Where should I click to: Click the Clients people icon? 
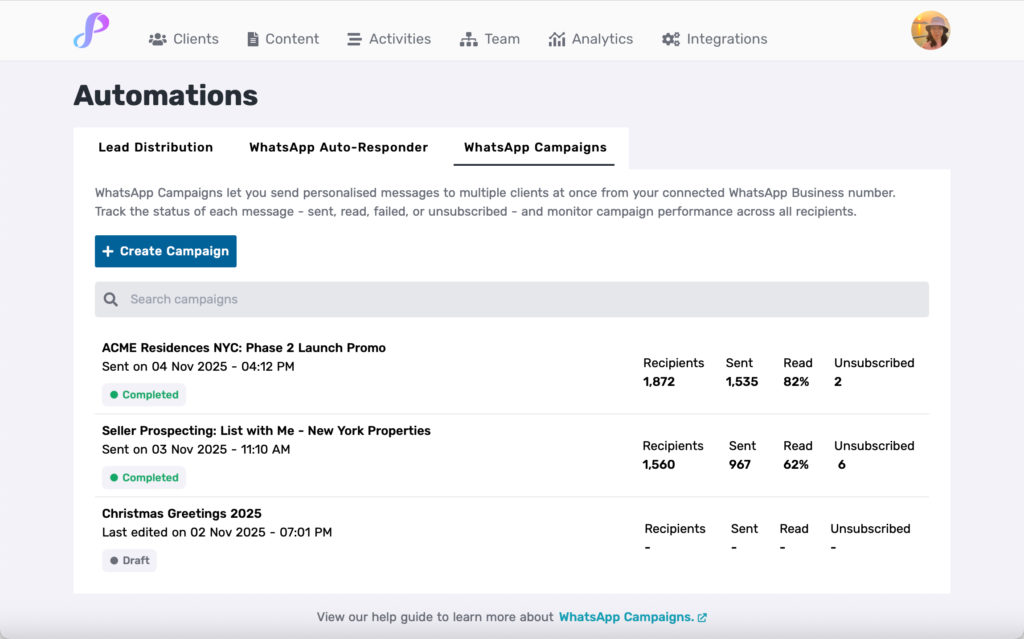(x=158, y=39)
